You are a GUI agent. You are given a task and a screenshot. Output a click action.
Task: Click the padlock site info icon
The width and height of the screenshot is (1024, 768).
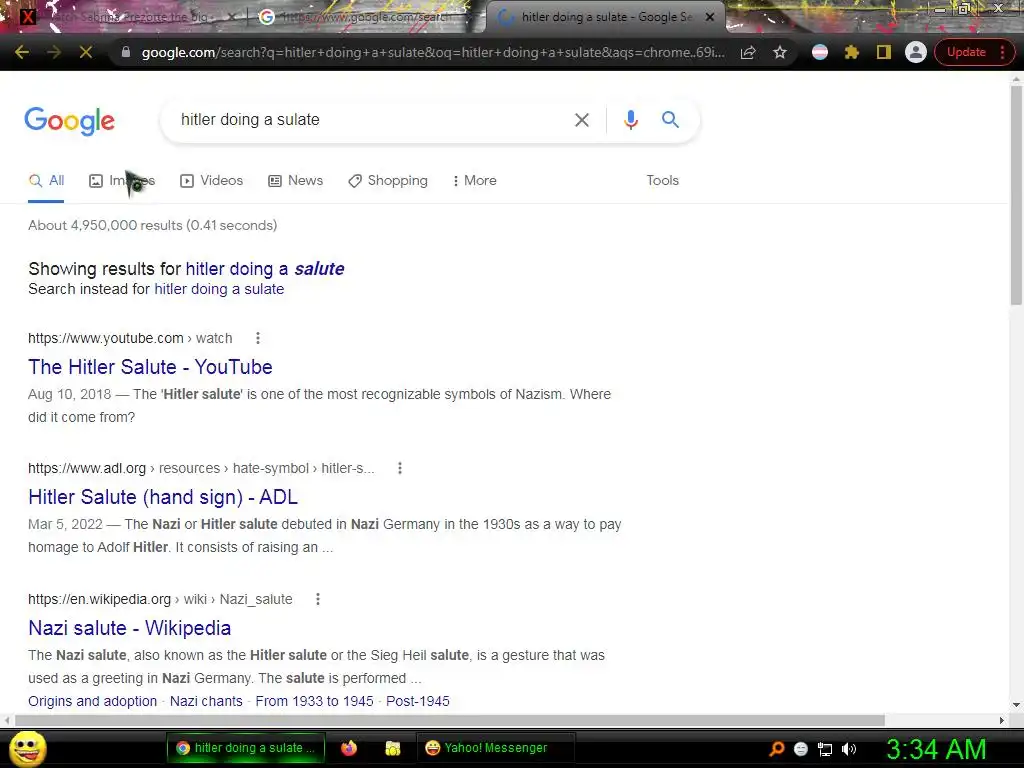(126, 52)
